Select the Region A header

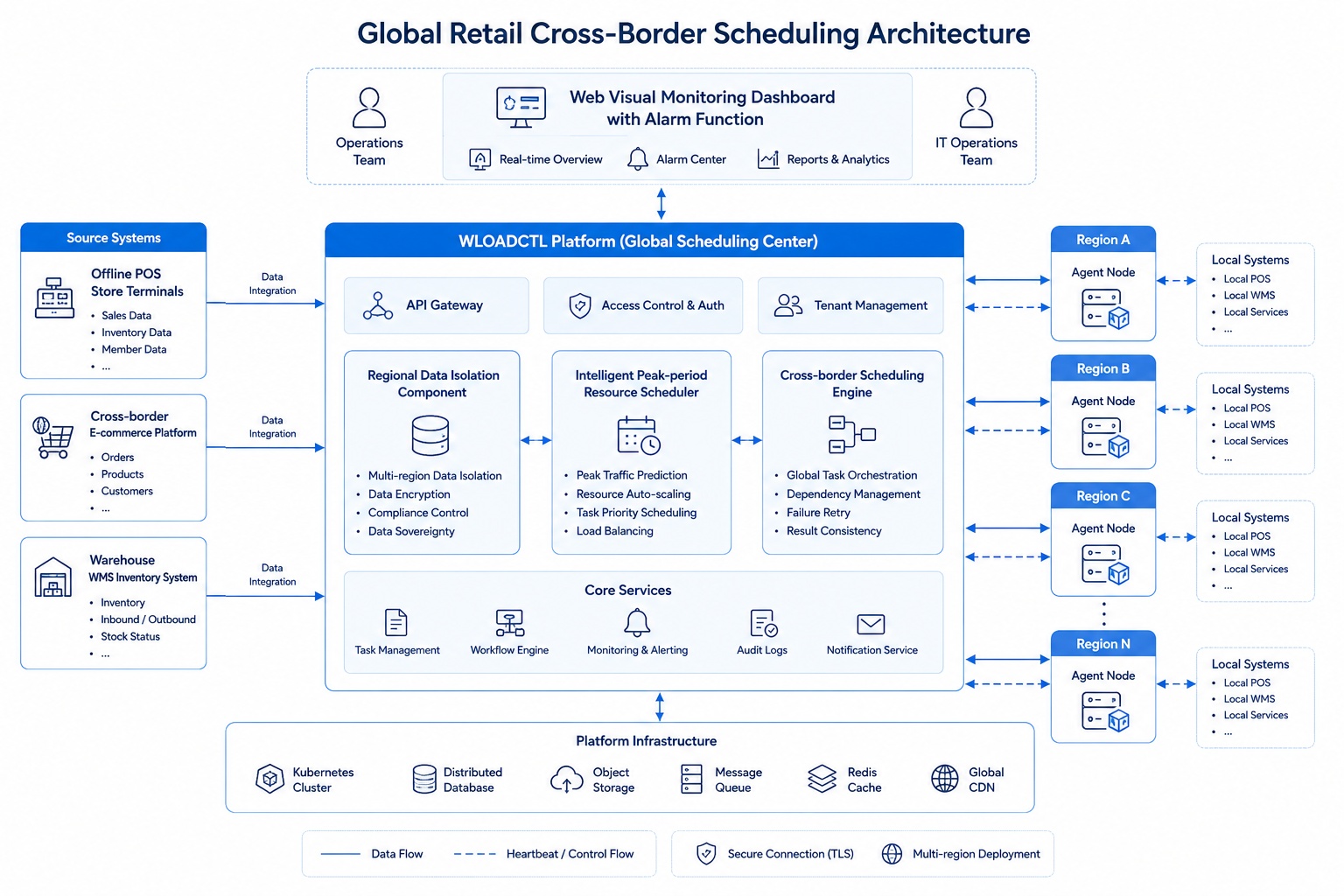coord(1103,240)
